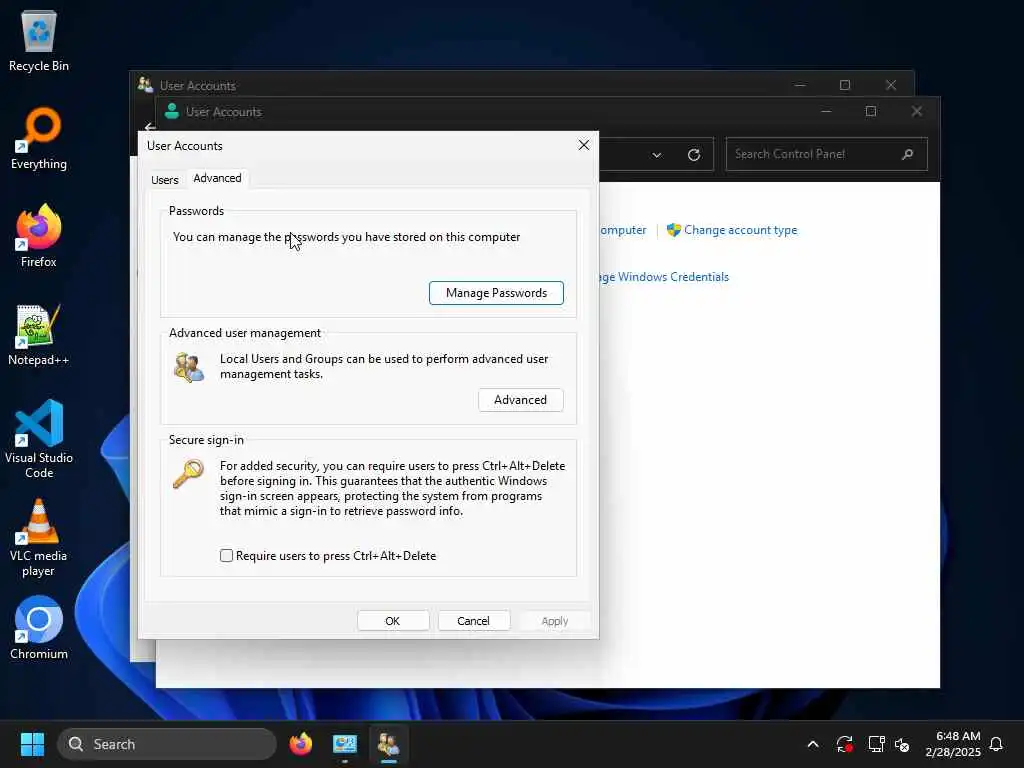
Task: Click the Advanced button for Local Users
Action: pyautogui.click(x=520, y=400)
